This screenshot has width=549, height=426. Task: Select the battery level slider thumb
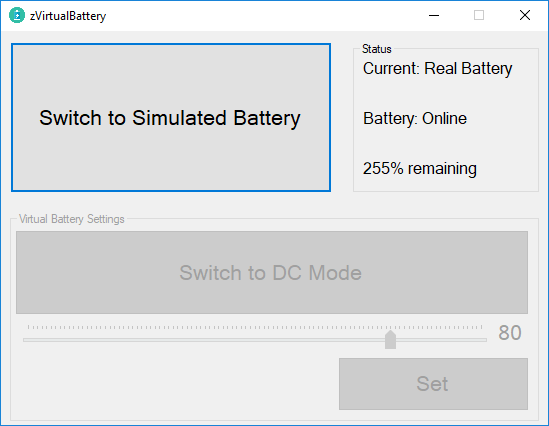click(390, 339)
